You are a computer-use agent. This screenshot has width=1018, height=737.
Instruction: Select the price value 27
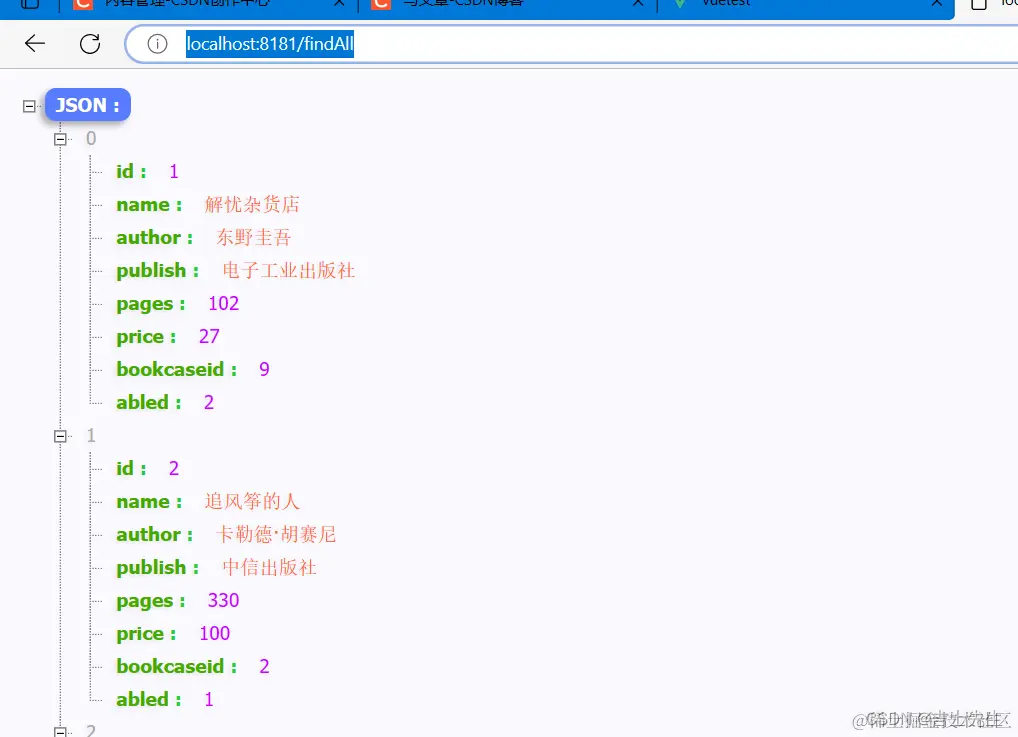tap(209, 336)
